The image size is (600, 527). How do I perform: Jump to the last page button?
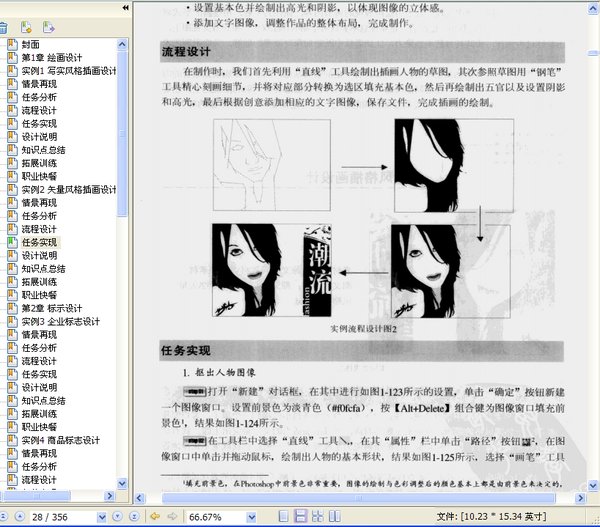click(x=134, y=517)
